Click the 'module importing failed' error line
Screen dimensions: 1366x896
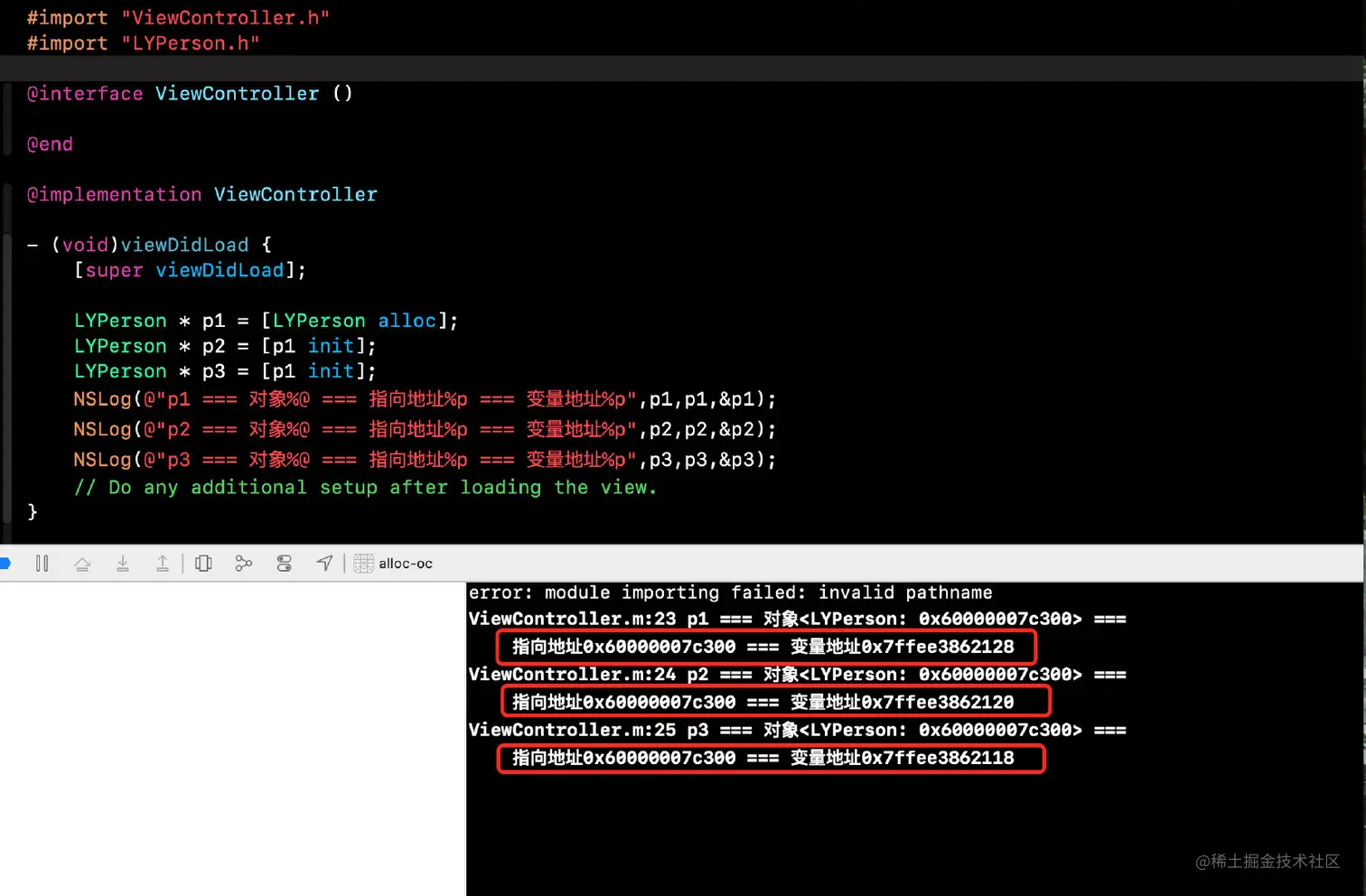tap(730, 593)
